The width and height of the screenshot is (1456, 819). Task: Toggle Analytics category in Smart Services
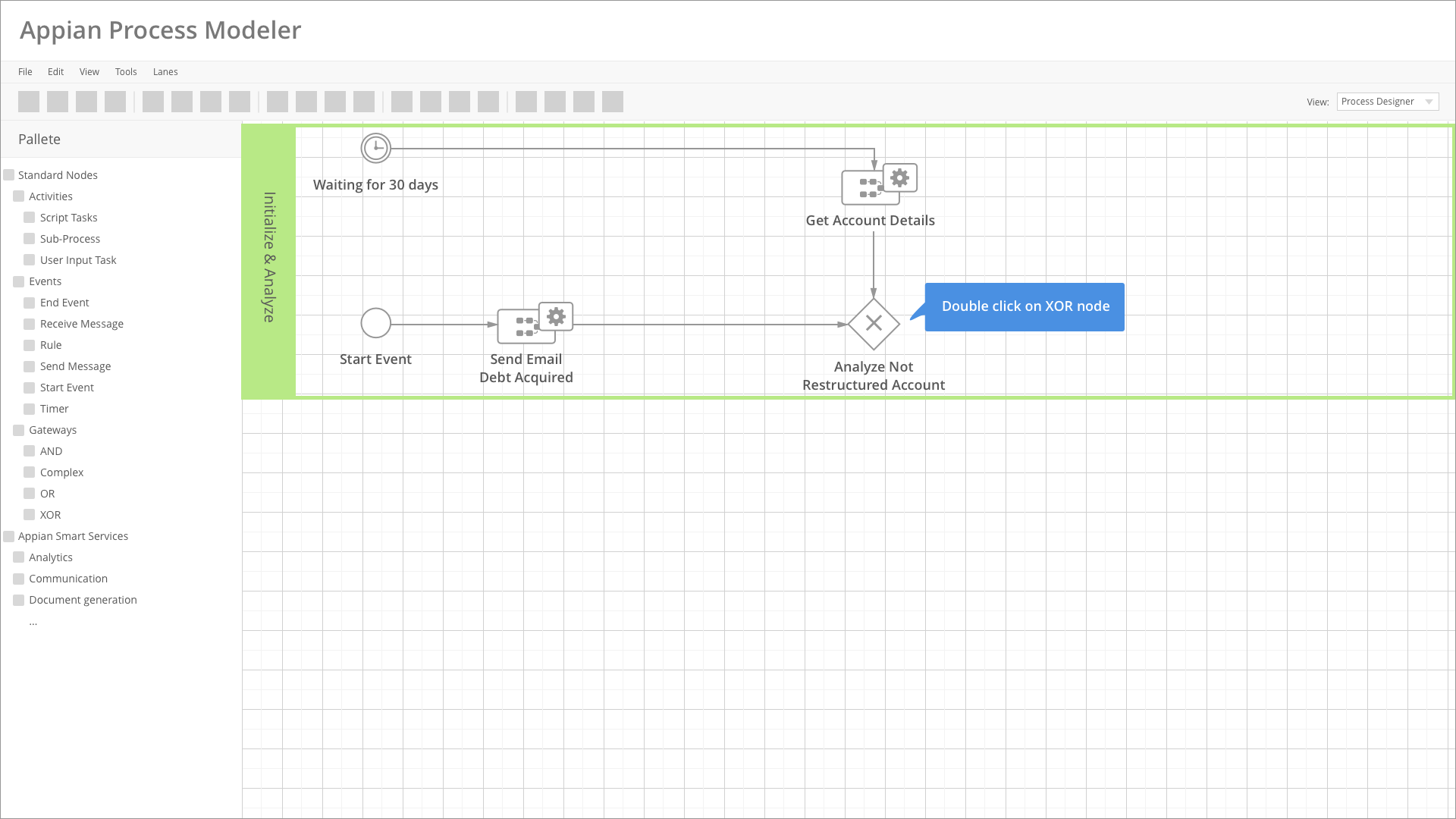coord(19,556)
